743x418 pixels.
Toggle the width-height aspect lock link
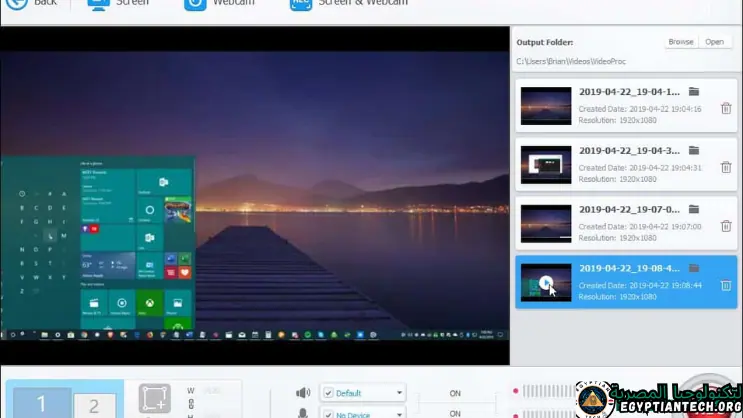tap(191, 404)
